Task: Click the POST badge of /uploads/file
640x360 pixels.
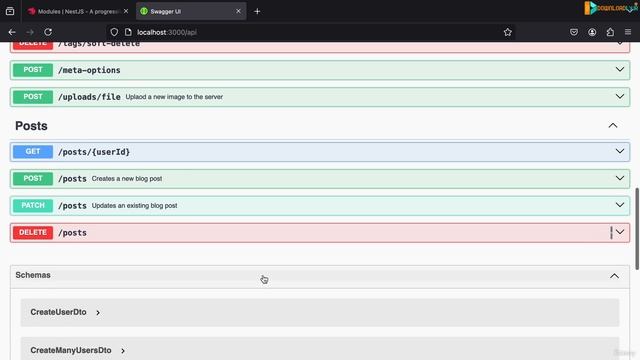Action: [x=33, y=97]
